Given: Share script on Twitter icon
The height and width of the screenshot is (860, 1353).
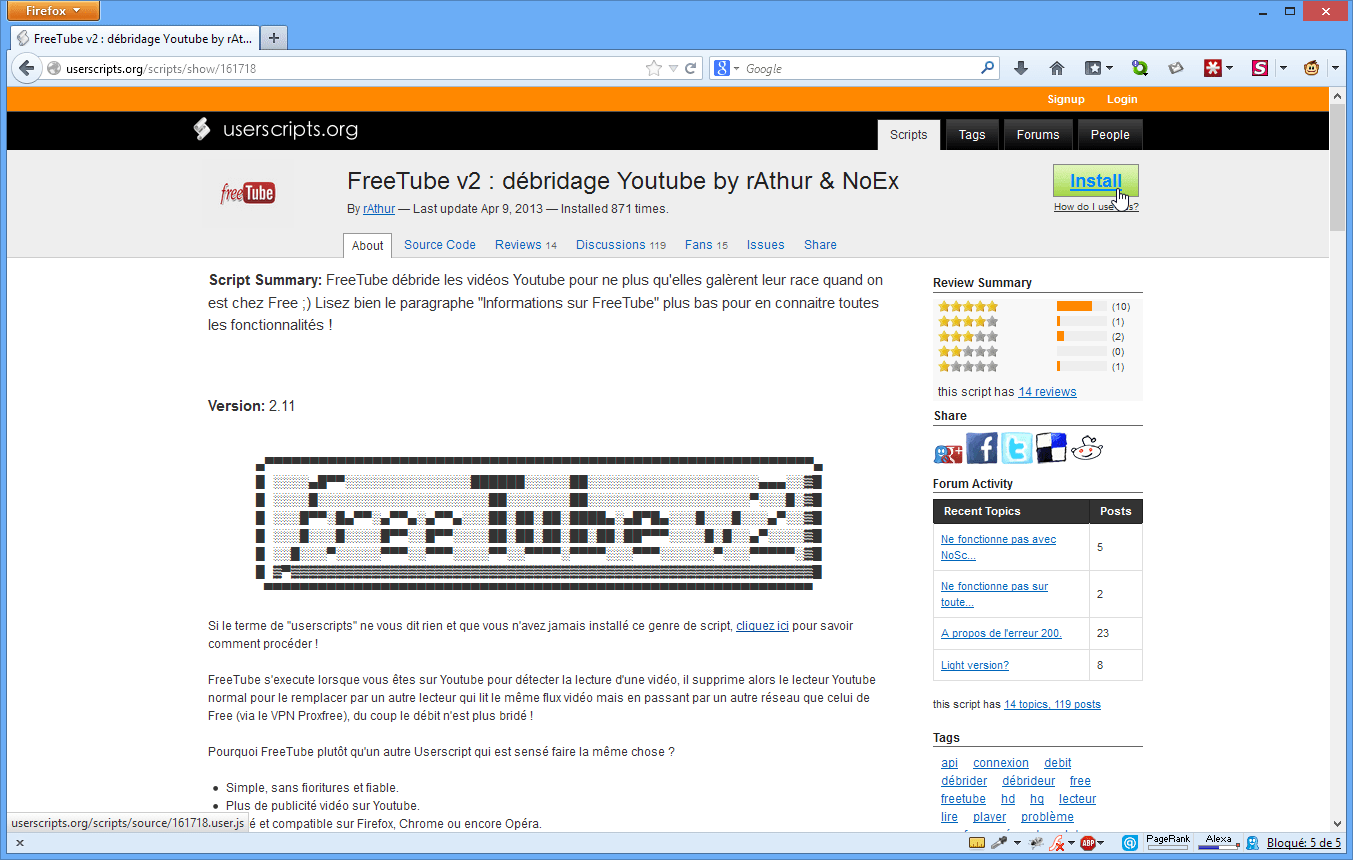Looking at the screenshot, I should (x=1017, y=448).
